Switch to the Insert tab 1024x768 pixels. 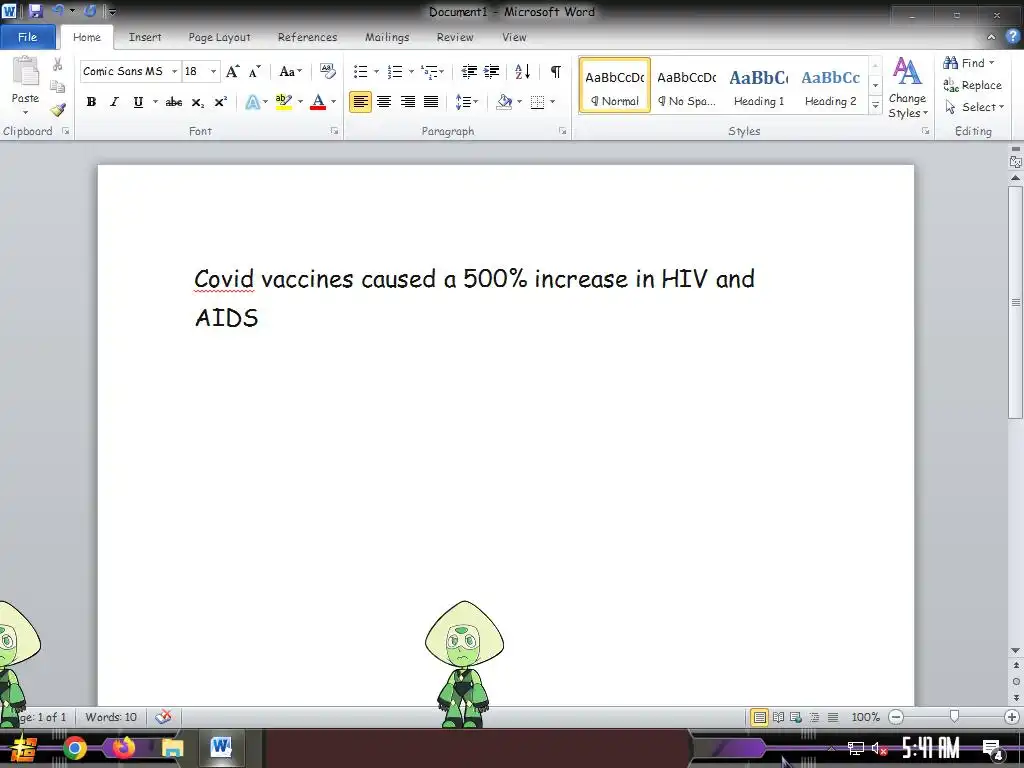pos(145,37)
